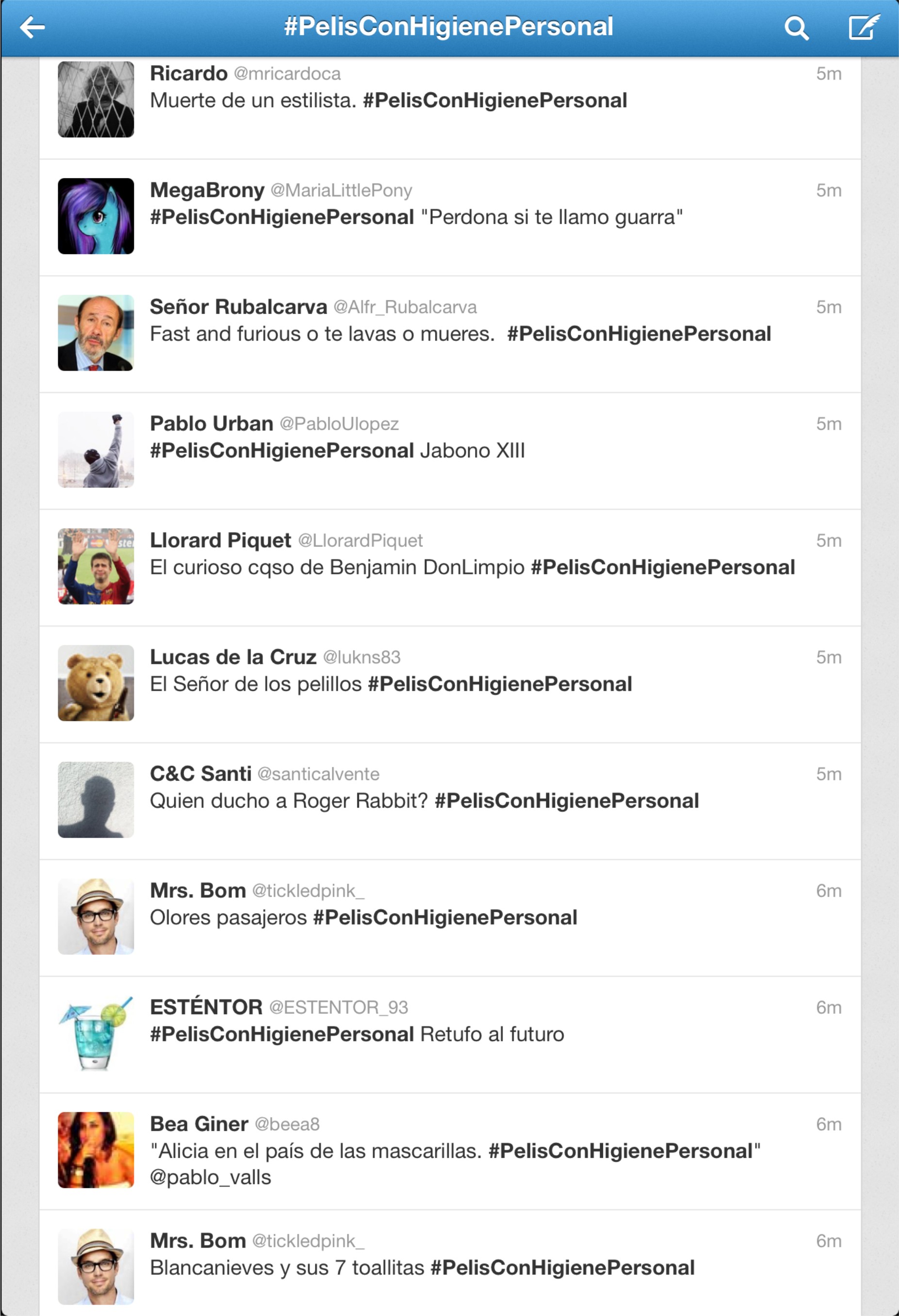Open the C&C Santi username
Viewport: 899px width, 1316px height.
pos(200,774)
